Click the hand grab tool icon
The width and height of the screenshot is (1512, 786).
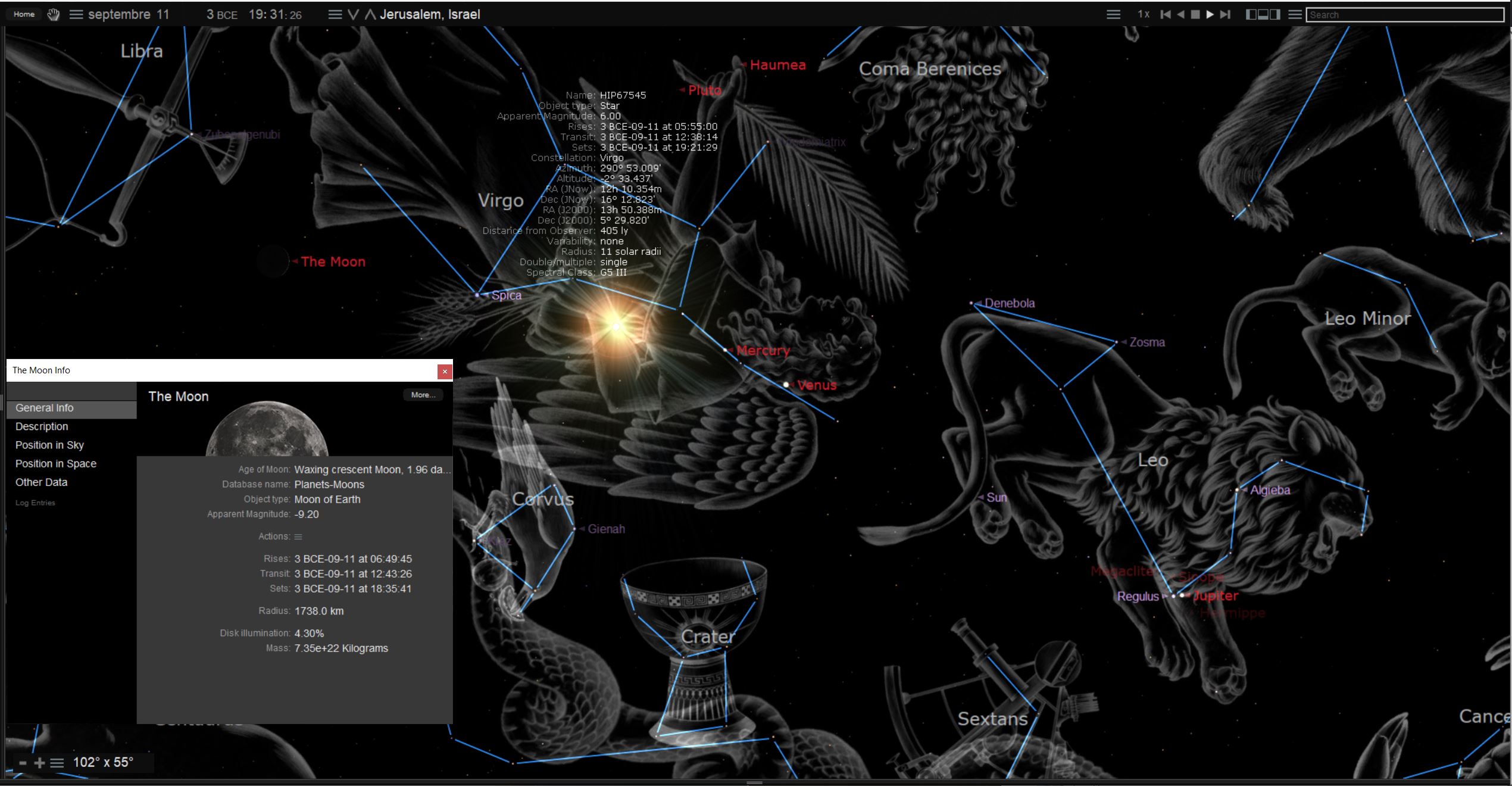[54, 14]
